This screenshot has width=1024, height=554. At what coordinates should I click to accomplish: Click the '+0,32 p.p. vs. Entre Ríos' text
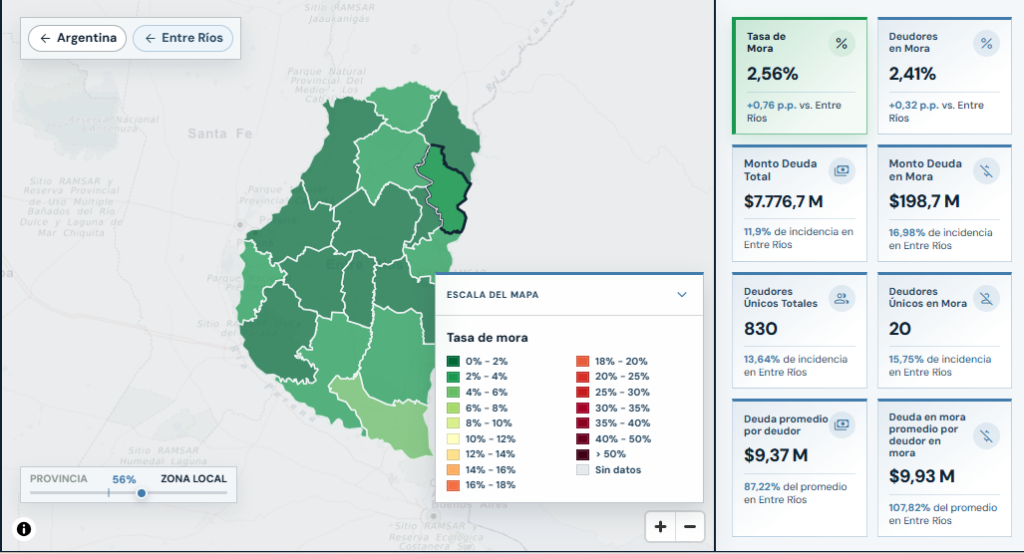point(936,112)
